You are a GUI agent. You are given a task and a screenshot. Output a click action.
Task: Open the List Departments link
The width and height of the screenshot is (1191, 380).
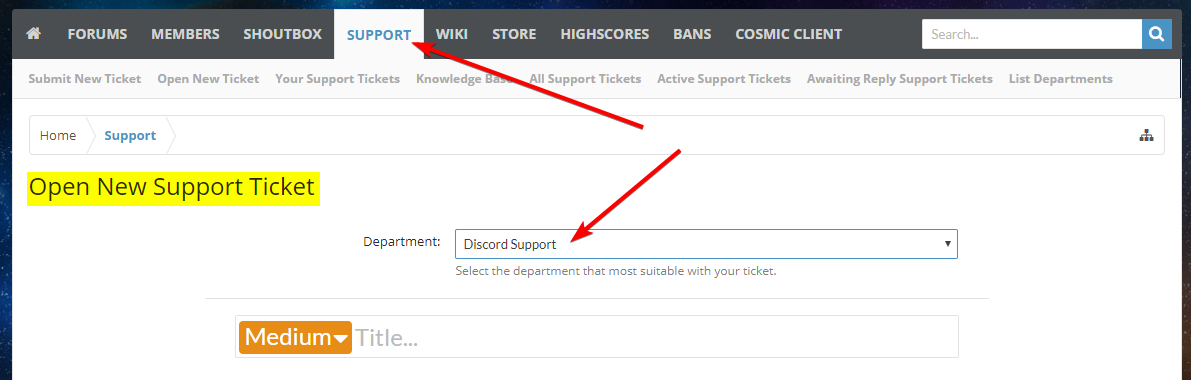1060,79
